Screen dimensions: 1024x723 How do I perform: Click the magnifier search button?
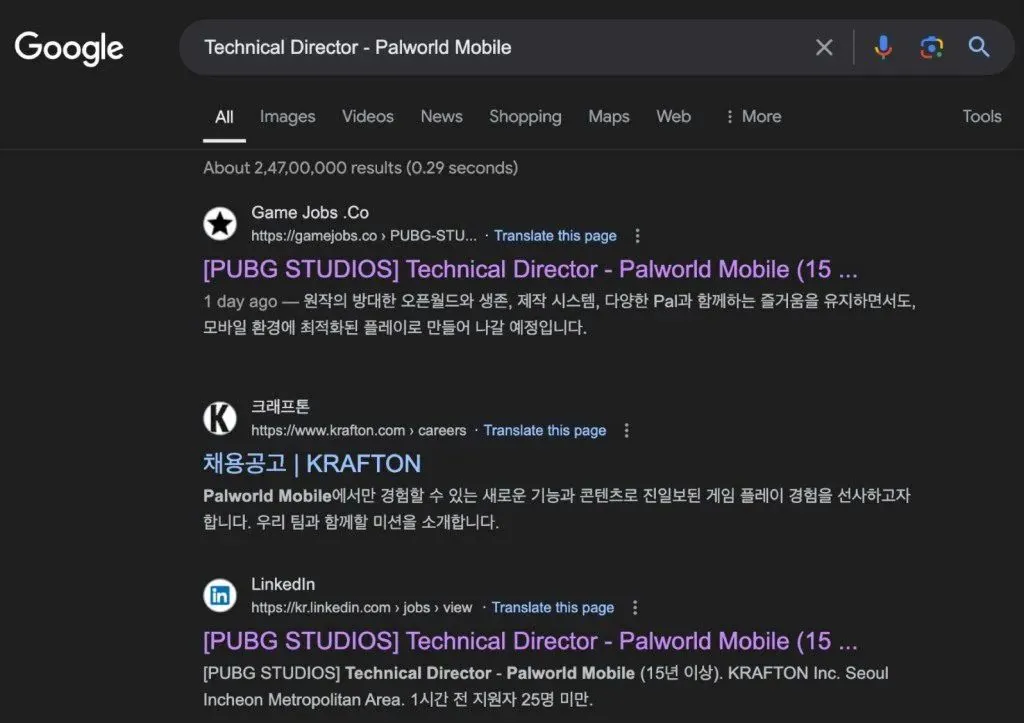point(978,47)
